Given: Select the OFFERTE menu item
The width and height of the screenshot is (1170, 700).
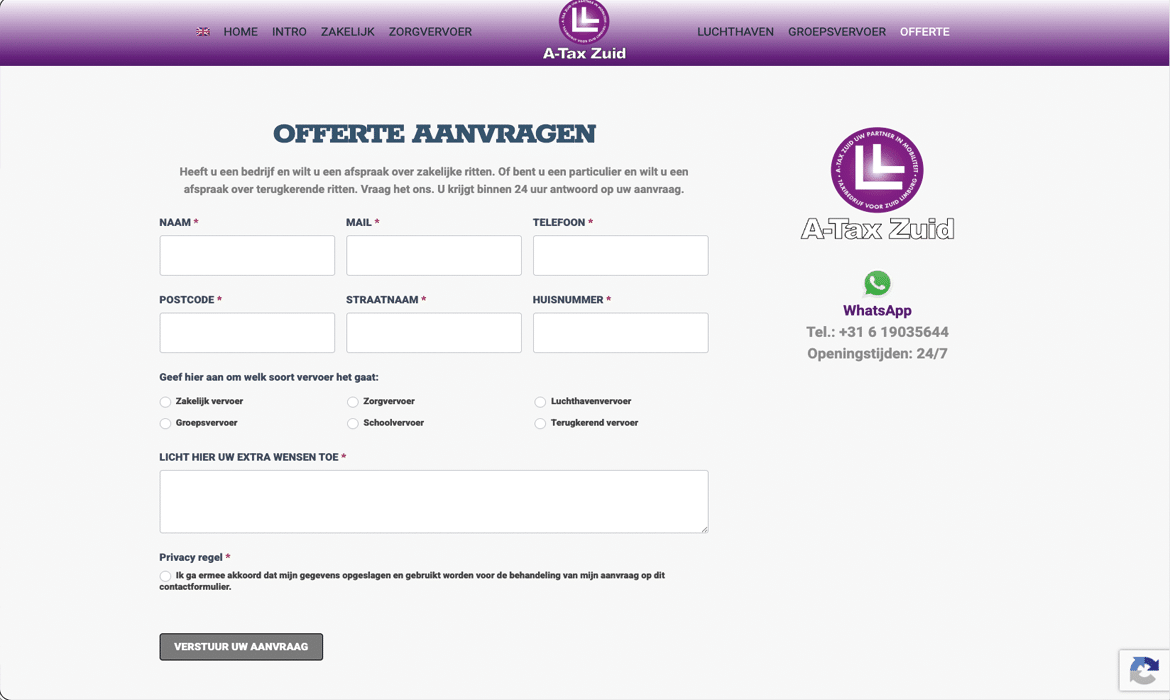Looking at the screenshot, I should pyautogui.click(x=925, y=32).
